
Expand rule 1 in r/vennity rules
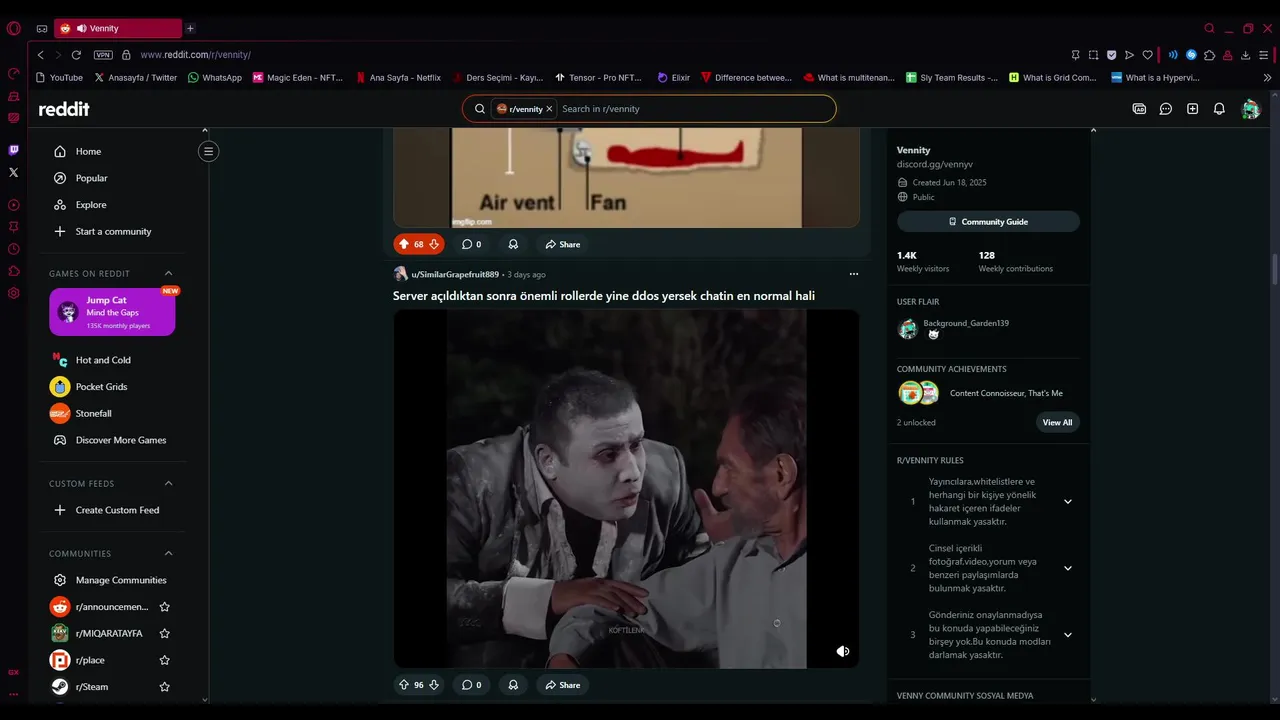pyautogui.click(x=1067, y=501)
